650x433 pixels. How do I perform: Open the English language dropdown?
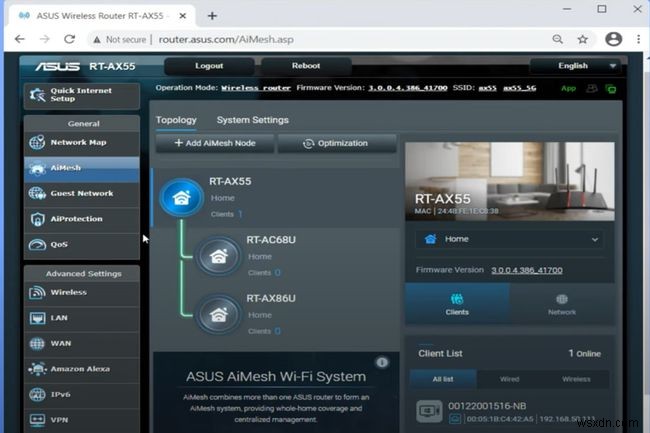[x=576, y=66]
